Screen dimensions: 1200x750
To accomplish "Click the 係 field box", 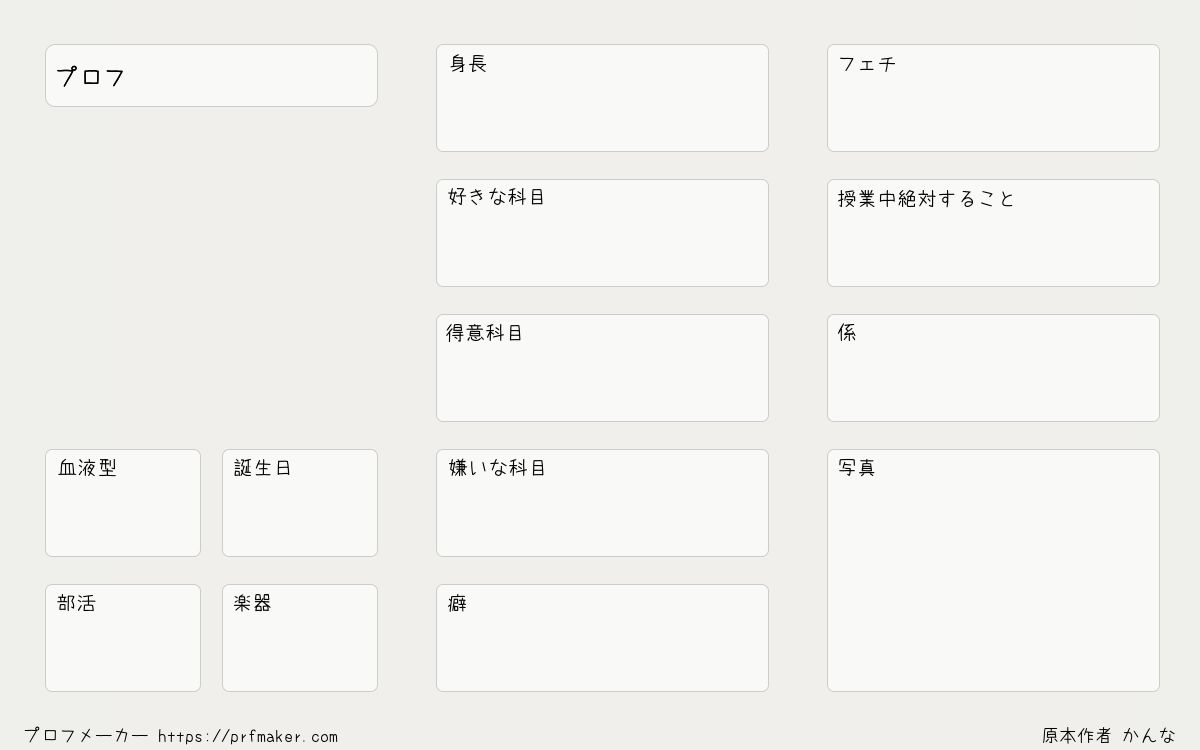I will [993, 368].
